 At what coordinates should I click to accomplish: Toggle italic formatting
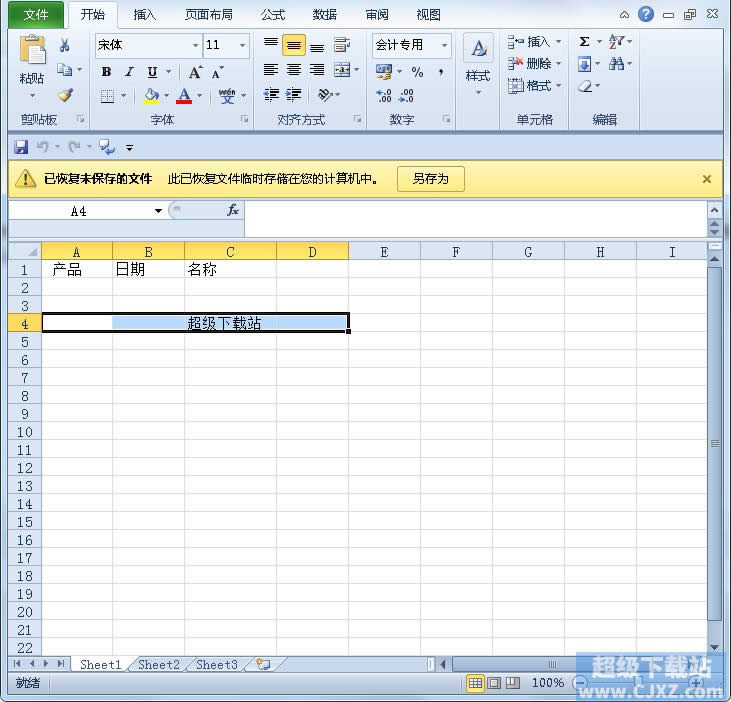(x=129, y=72)
